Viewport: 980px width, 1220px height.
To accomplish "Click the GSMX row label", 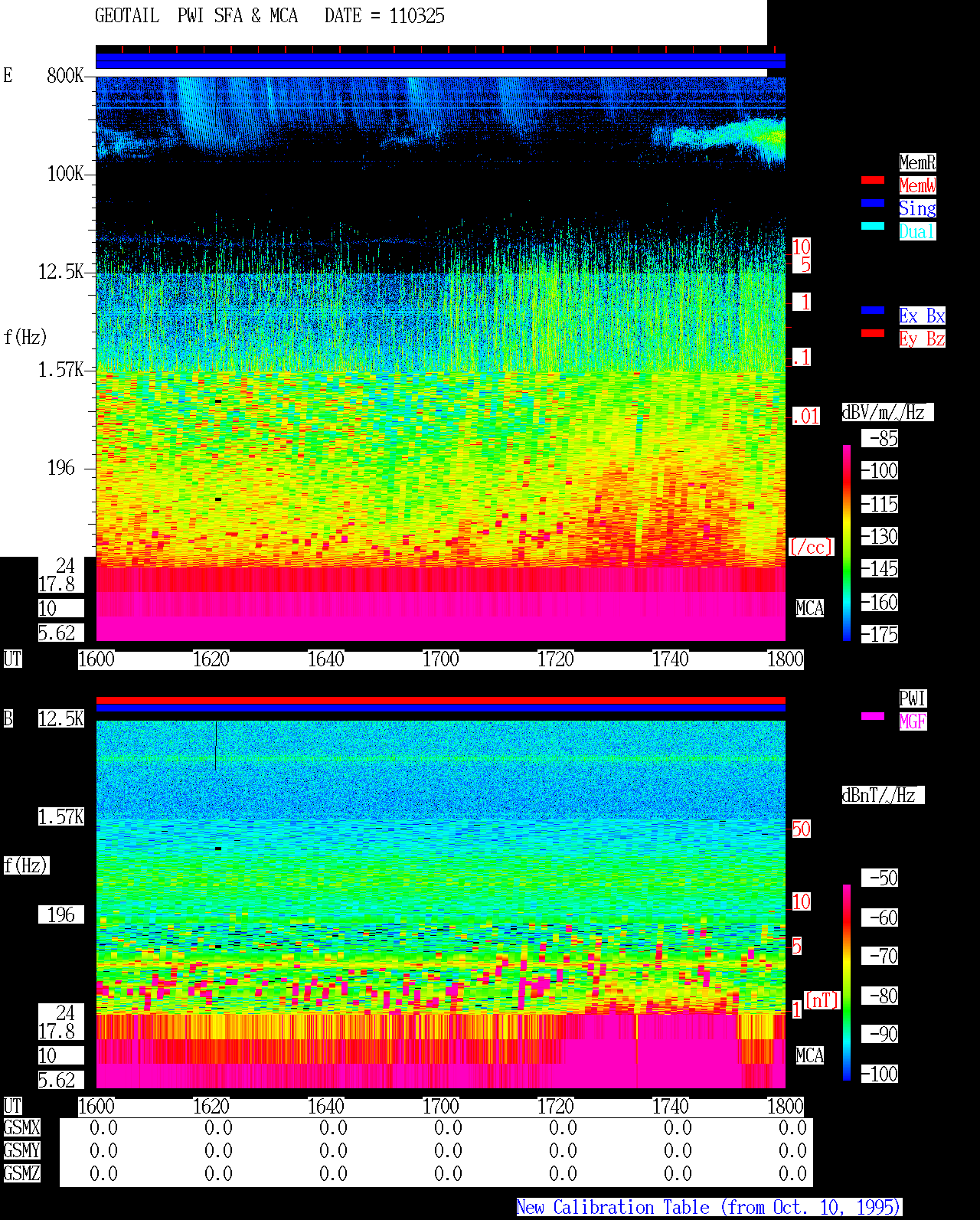I will click(x=21, y=1128).
